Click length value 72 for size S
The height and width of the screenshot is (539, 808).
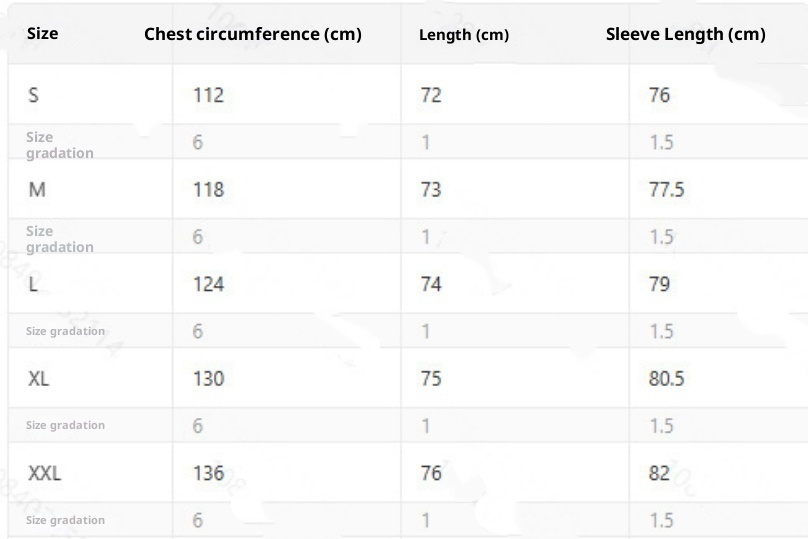click(x=431, y=95)
